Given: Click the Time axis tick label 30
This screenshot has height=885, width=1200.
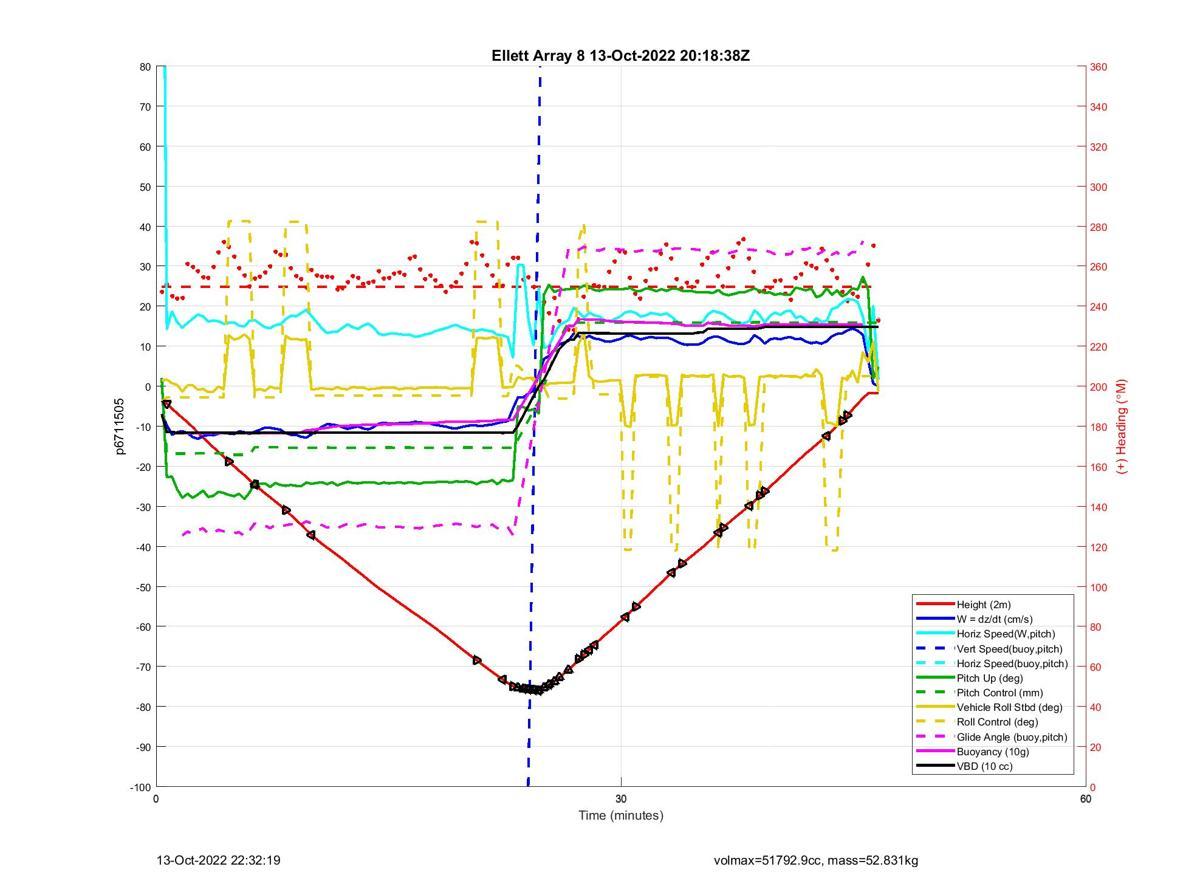Looking at the screenshot, I should [621, 798].
